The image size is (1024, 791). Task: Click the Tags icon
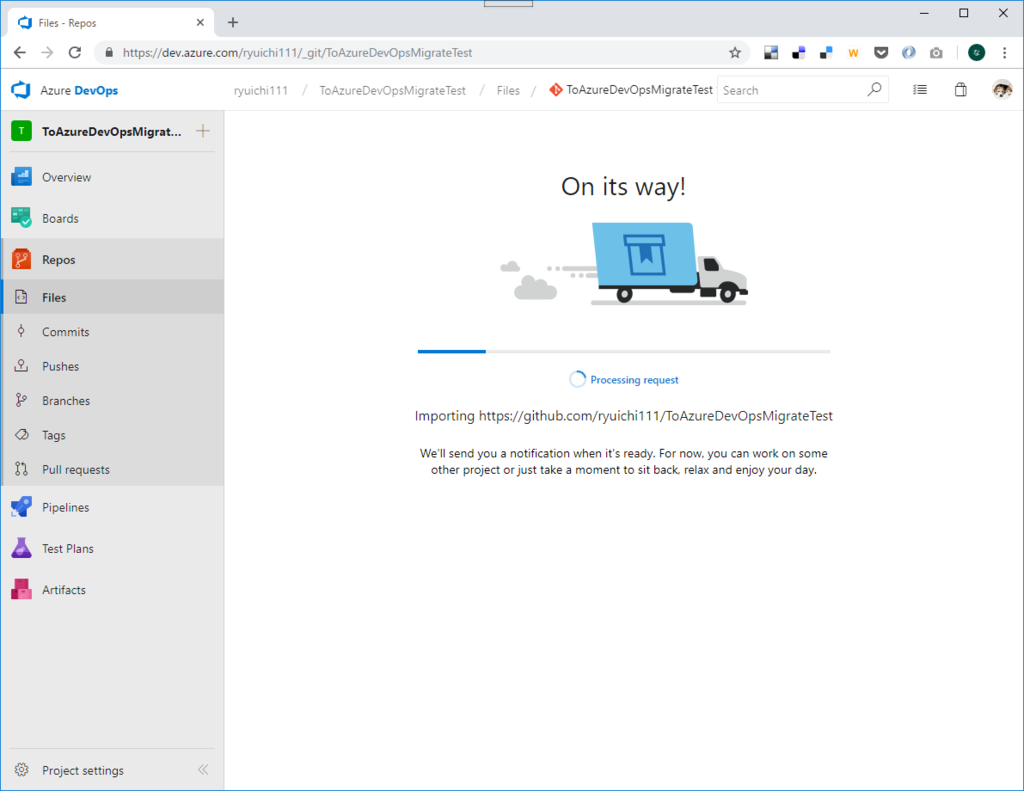coord(21,434)
